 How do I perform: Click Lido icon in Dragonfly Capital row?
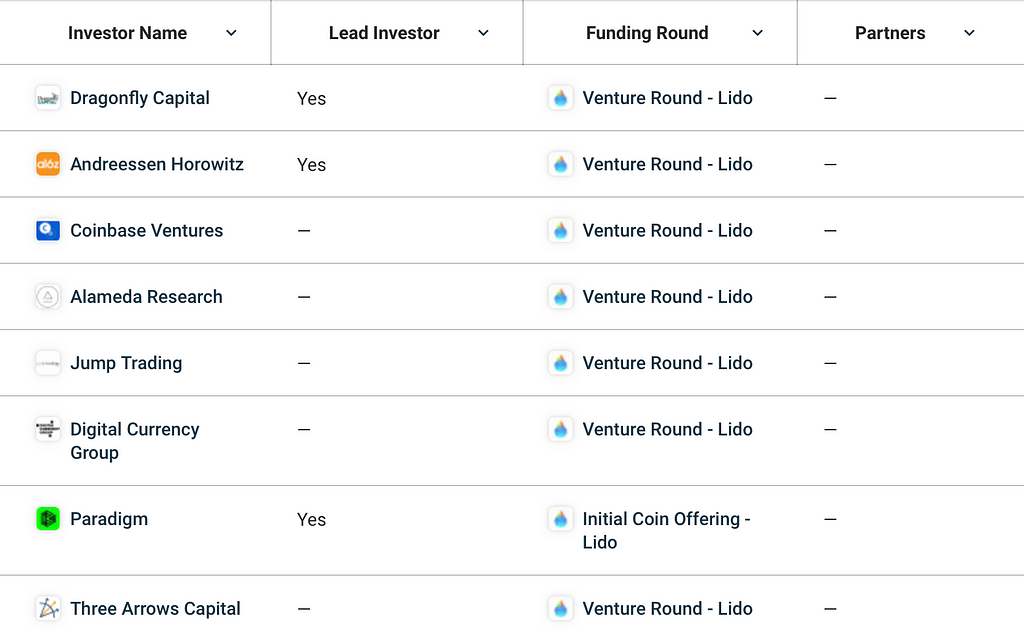[x=561, y=98]
